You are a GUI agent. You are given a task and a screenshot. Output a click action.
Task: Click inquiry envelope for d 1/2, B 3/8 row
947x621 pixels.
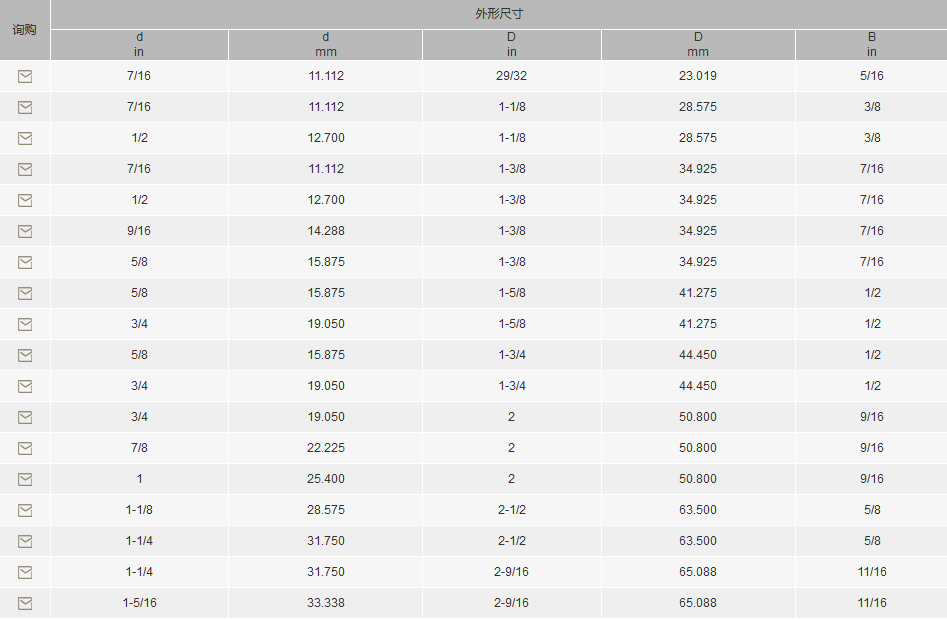(x=25, y=138)
